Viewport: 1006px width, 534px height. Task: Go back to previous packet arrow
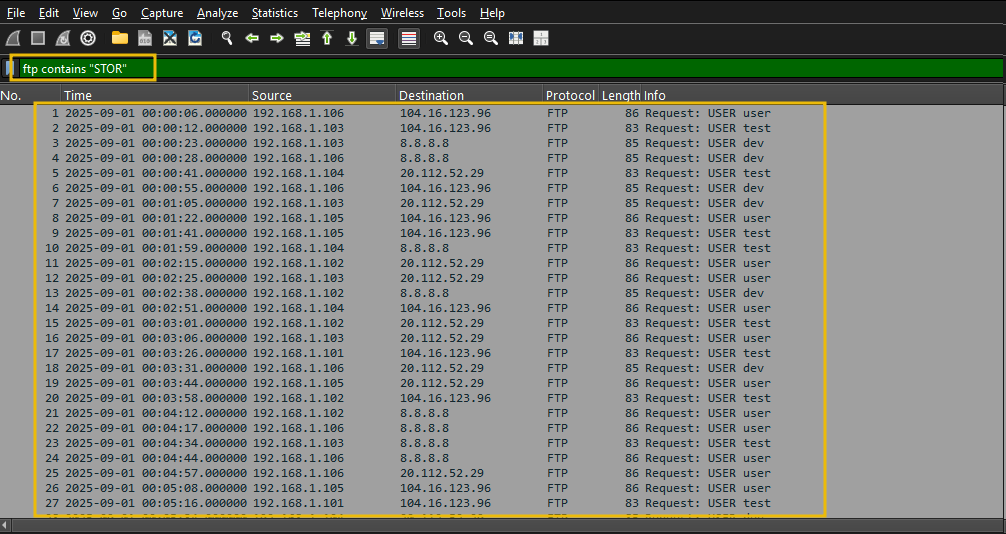tap(252, 39)
